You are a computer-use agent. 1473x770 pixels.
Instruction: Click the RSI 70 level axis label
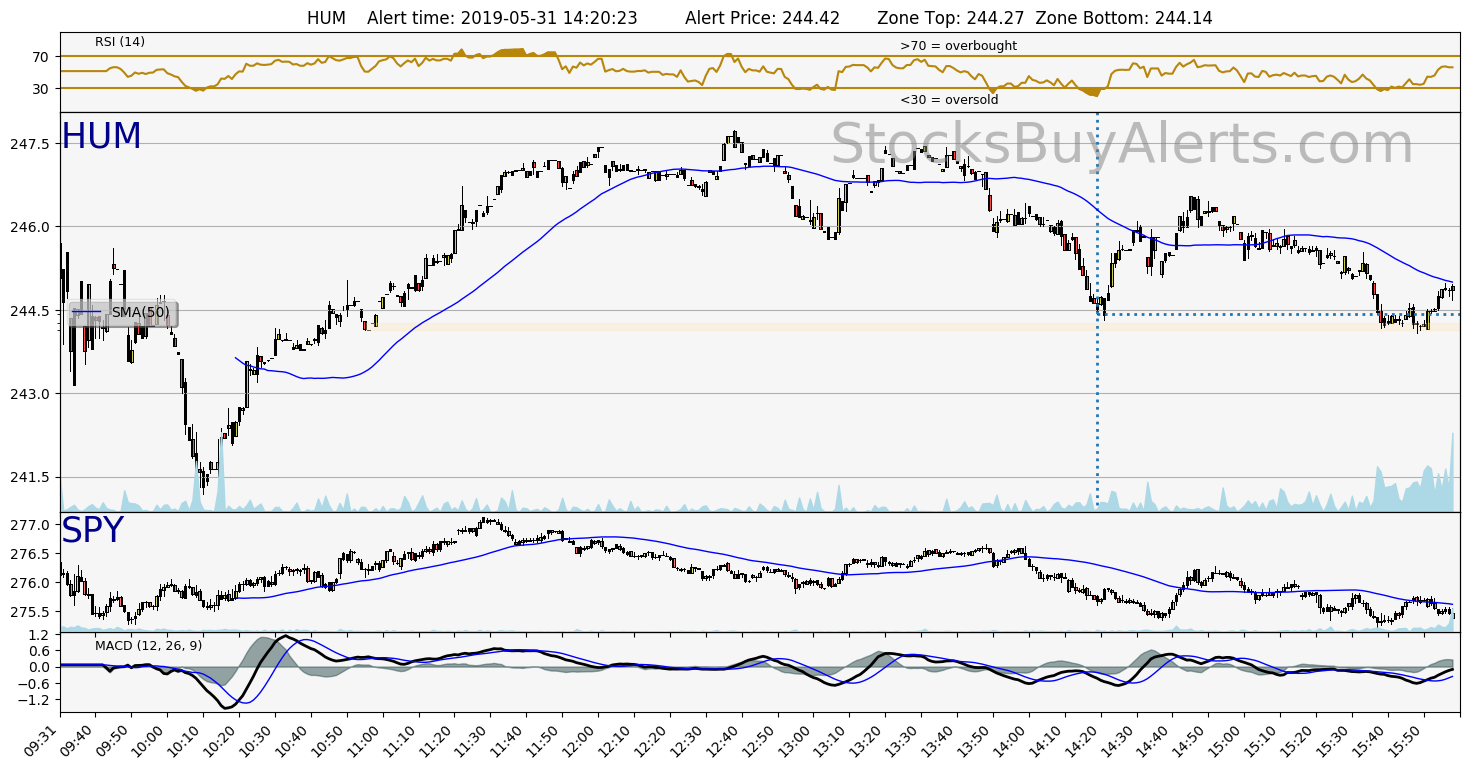pyautogui.click(x=40, y=57)
